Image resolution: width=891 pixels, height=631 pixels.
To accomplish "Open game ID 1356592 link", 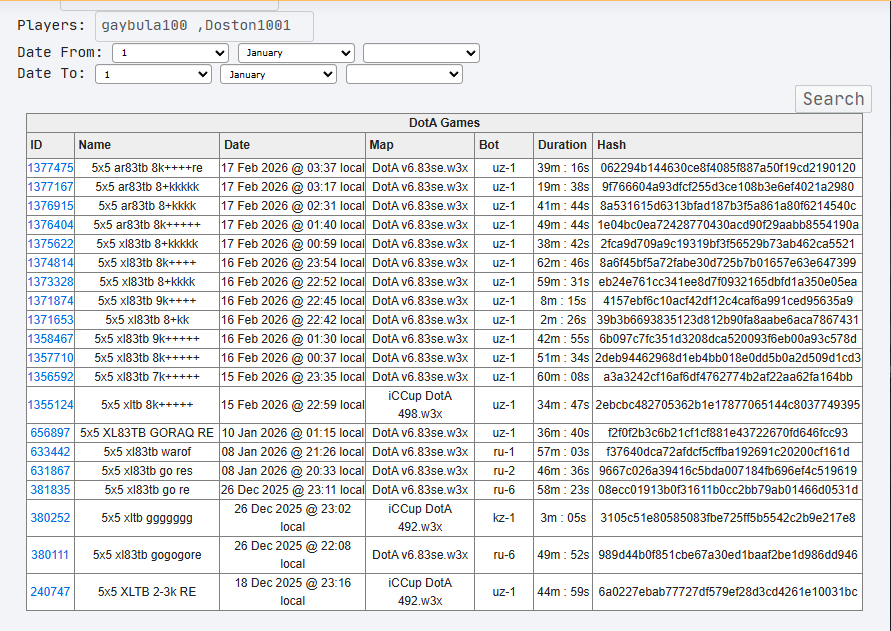I will point(51,377).
